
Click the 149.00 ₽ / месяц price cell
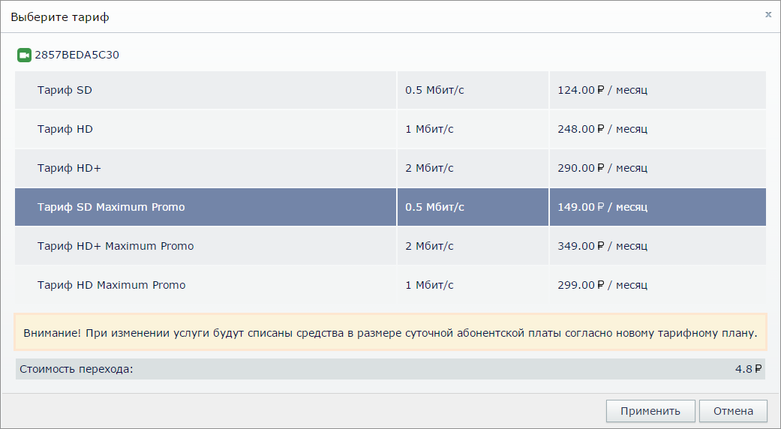603,207
